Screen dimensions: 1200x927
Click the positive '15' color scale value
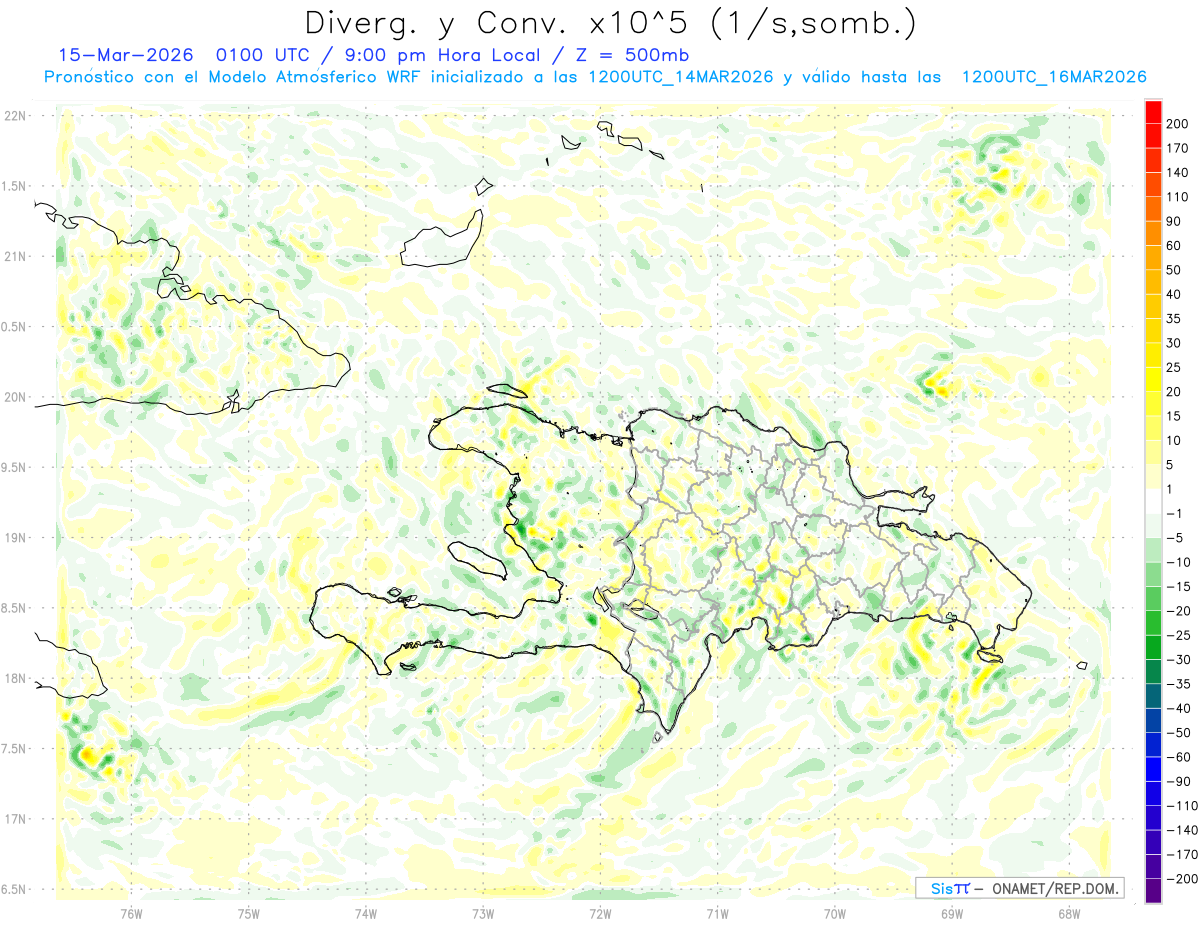pyautogui.click(x=1174, y=416)
